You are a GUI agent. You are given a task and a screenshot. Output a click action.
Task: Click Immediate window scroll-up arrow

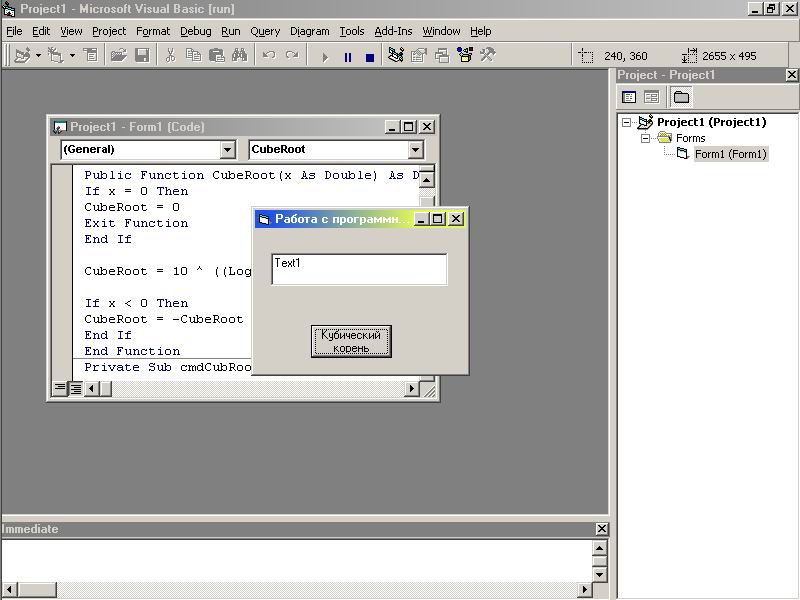[x=599, y=548]
